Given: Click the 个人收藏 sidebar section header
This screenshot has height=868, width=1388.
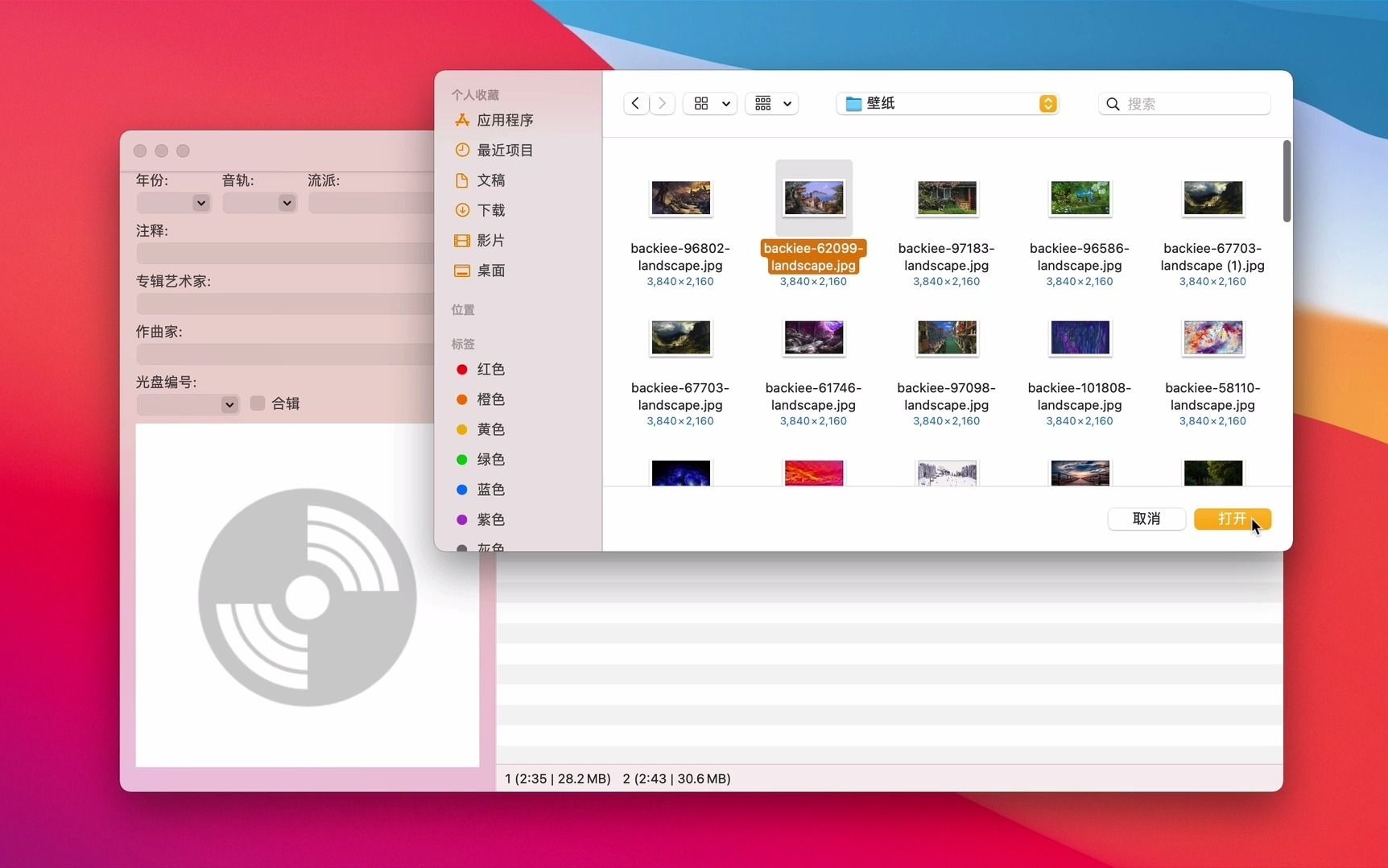Looking at the screenshot, I should point(475,94).
